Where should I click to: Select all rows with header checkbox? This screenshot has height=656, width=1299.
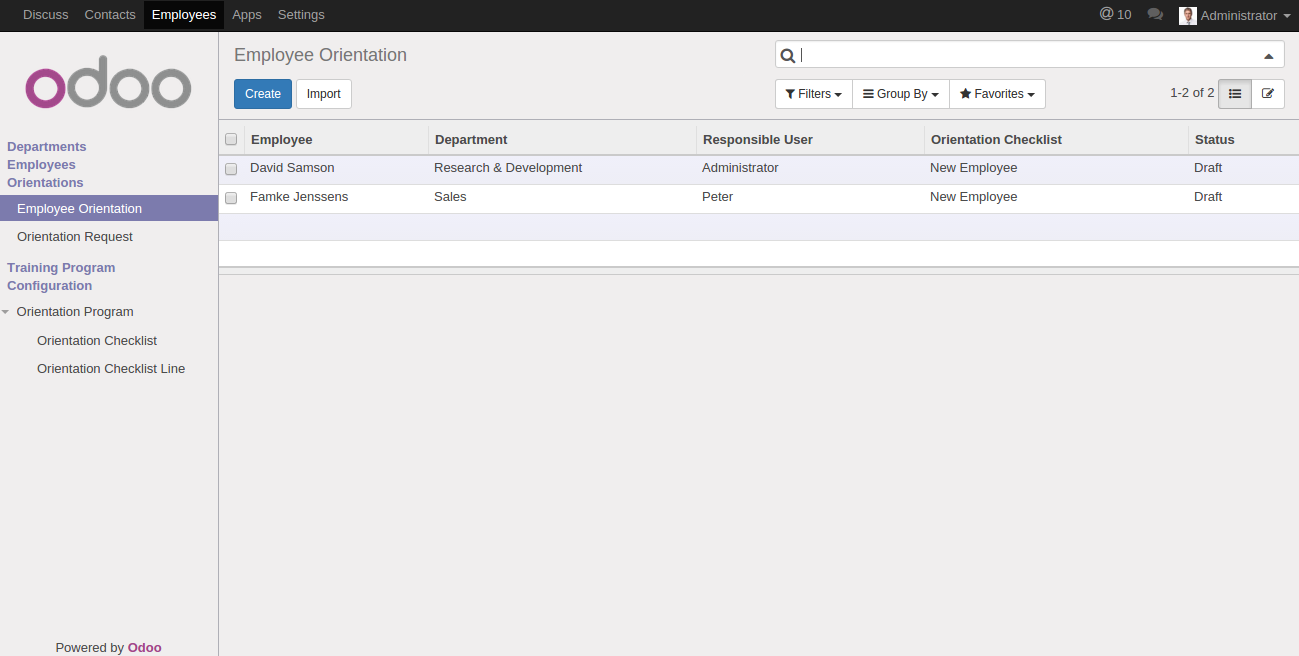click(231, 140)
